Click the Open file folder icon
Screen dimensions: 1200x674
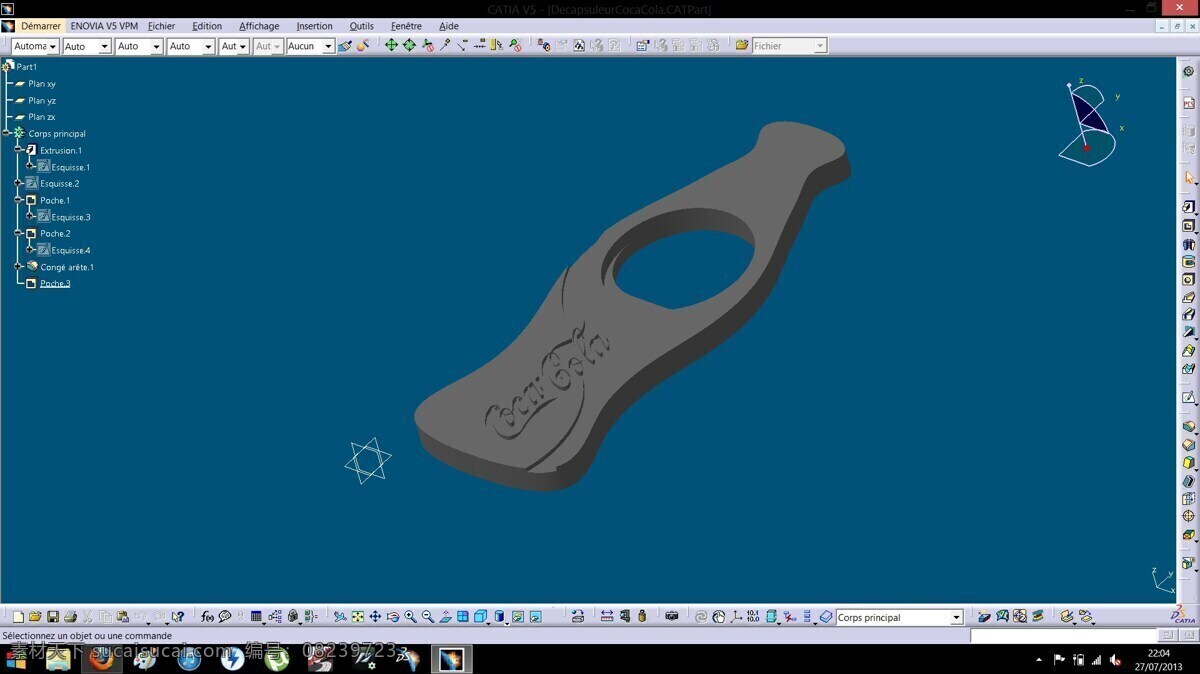[35, 617]
